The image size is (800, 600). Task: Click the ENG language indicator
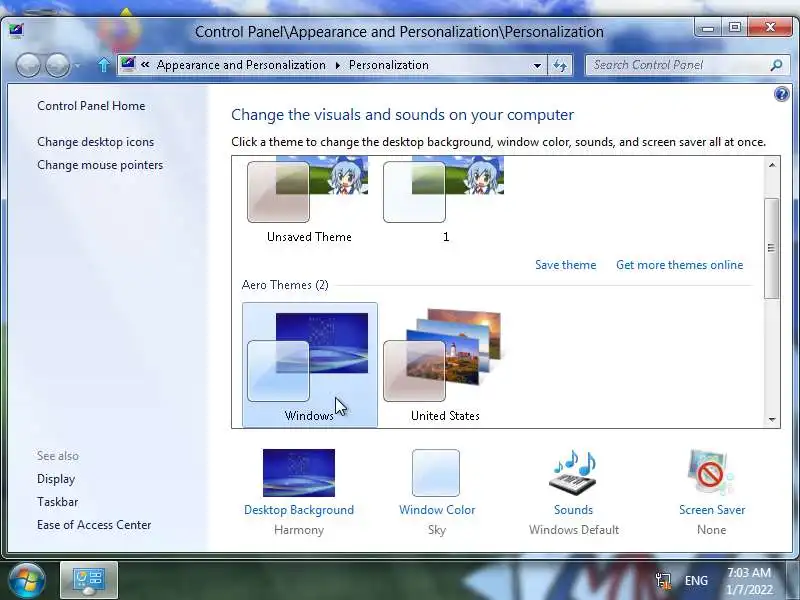tap(696, 581)
